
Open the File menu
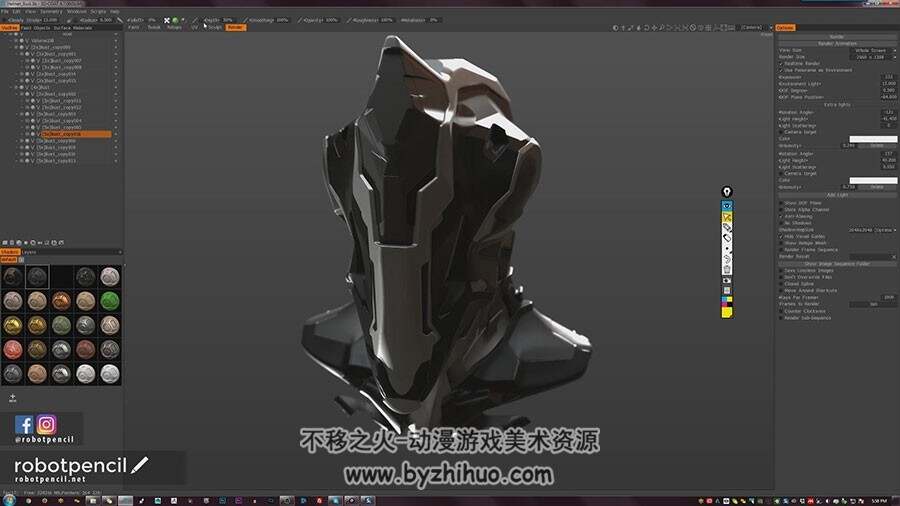5,11
